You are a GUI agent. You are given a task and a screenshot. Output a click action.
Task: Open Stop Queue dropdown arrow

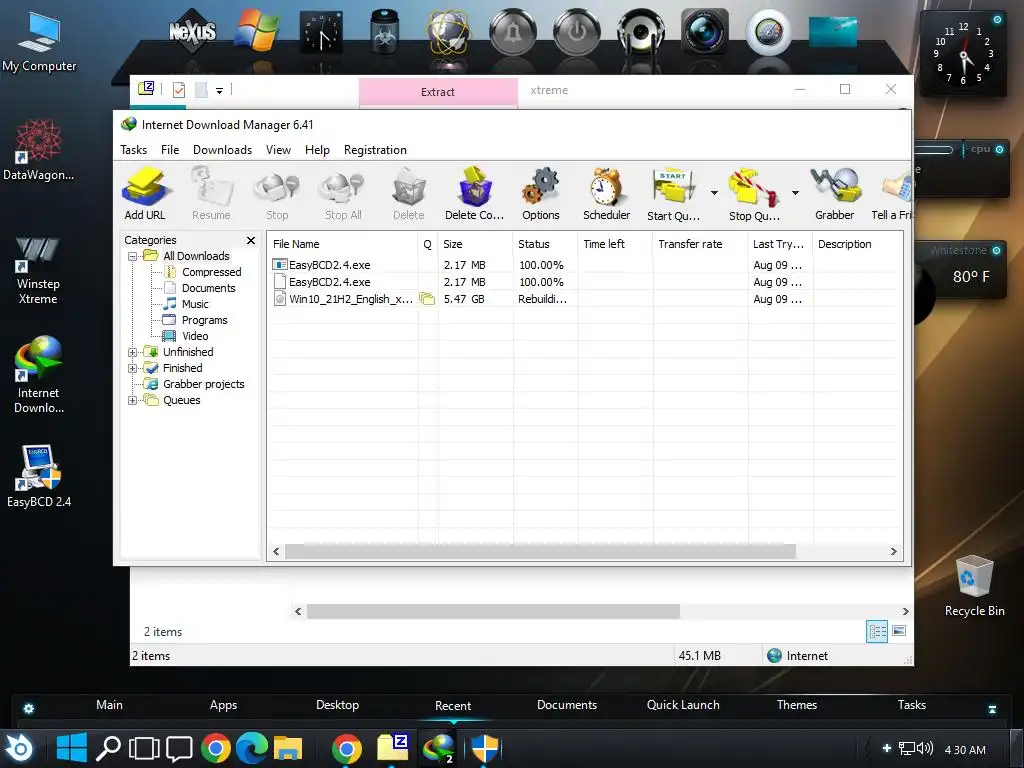795,193
